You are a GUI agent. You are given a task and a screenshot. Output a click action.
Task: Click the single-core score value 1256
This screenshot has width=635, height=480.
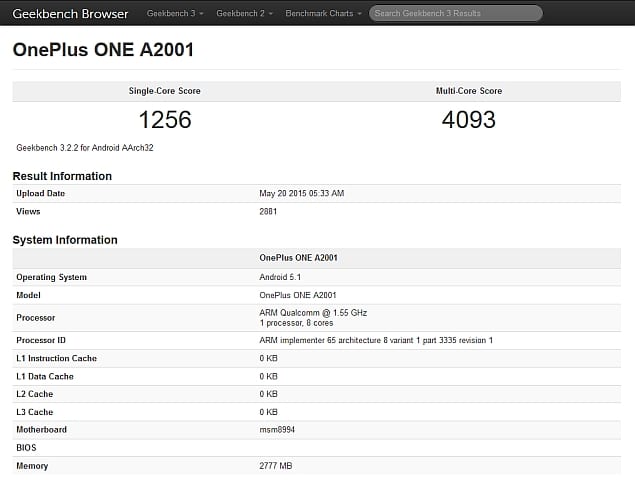pos(165,120)
